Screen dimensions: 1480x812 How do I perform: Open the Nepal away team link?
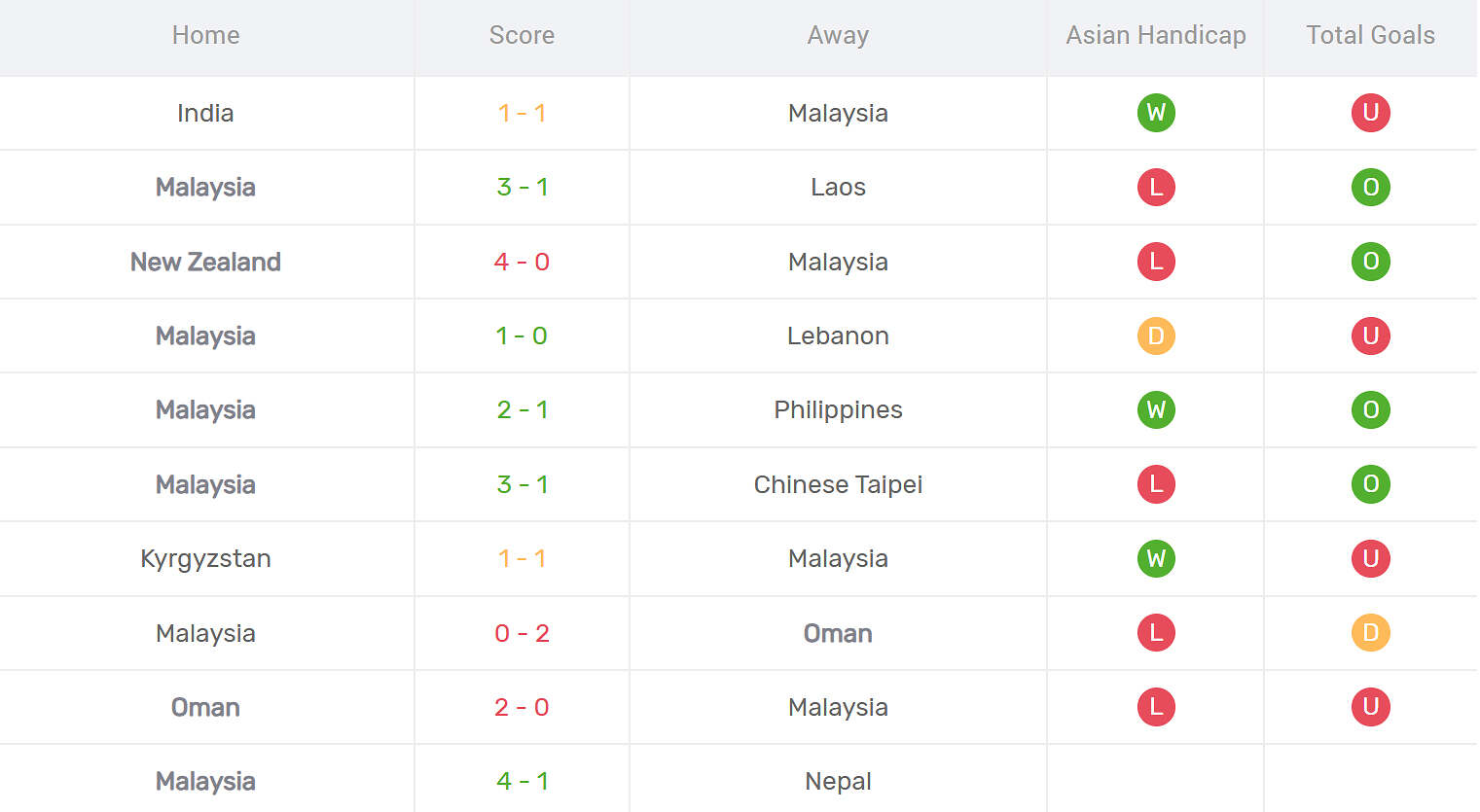[838, 781]
